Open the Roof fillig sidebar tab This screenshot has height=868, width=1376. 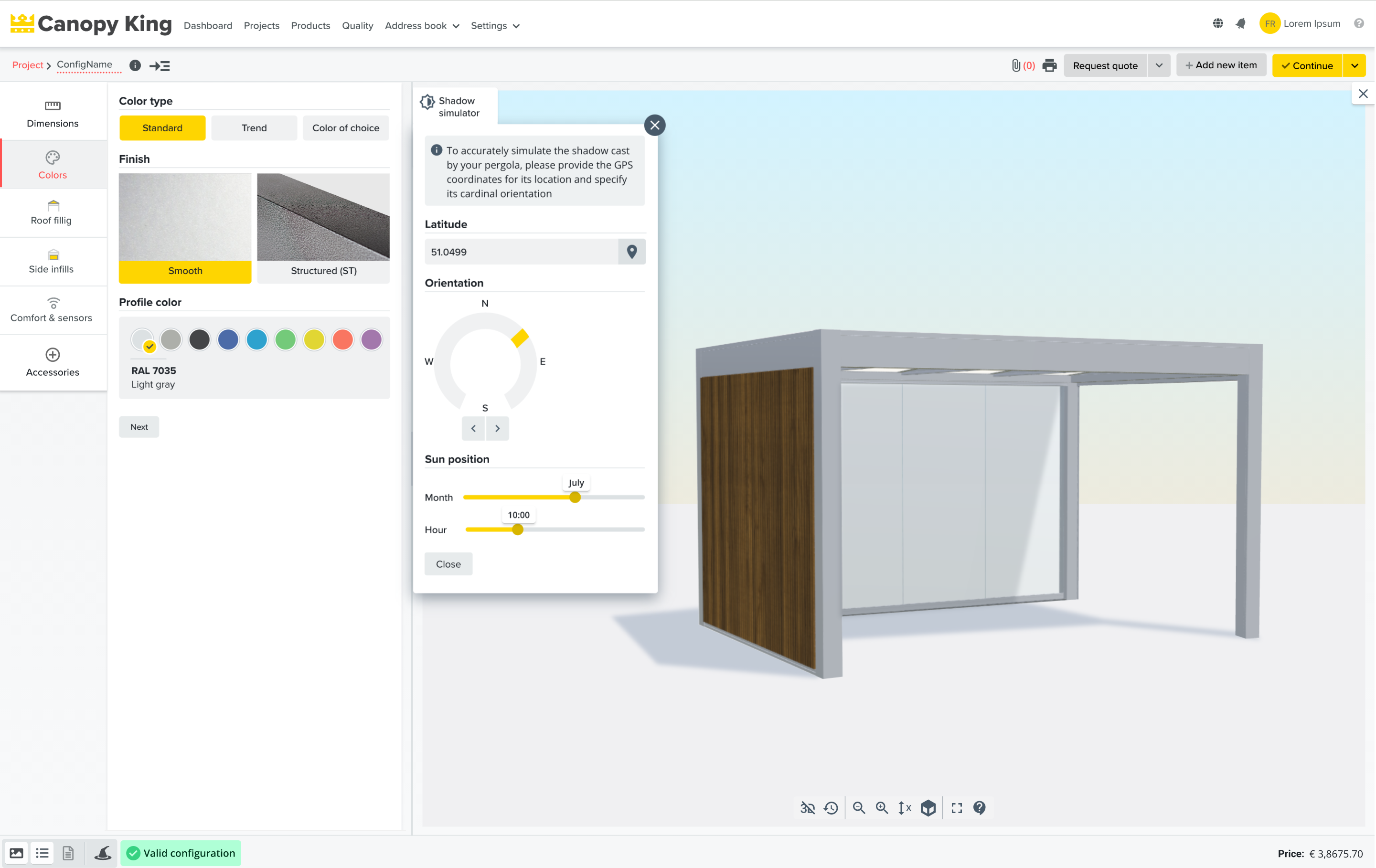52,212
